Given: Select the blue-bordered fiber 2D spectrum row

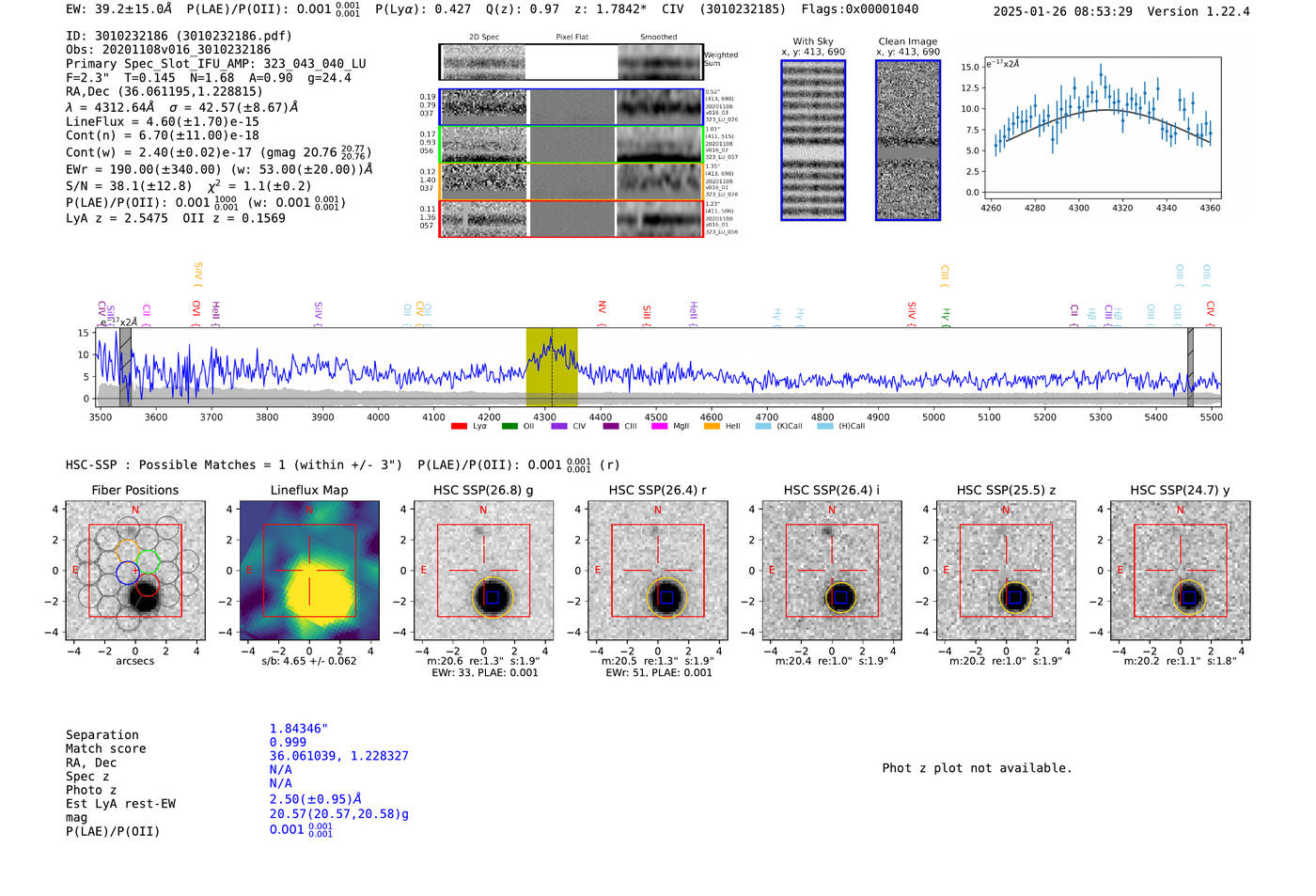Looking at the screenshot, I should [x=572, y=107].
